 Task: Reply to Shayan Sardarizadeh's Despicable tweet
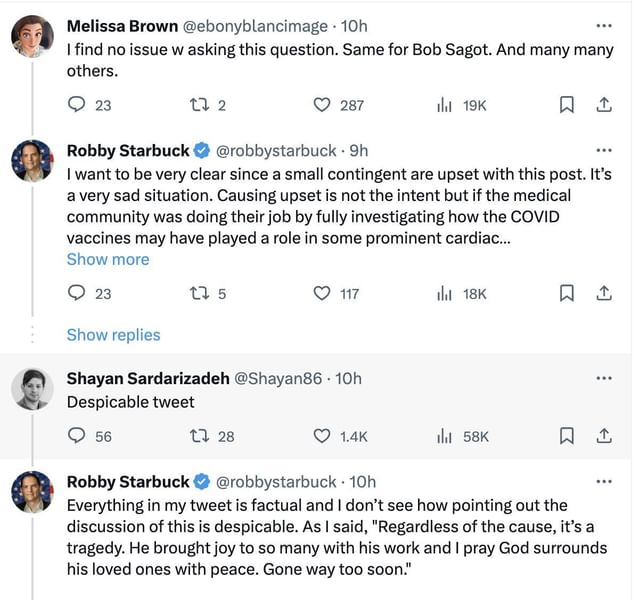point(76,436)
